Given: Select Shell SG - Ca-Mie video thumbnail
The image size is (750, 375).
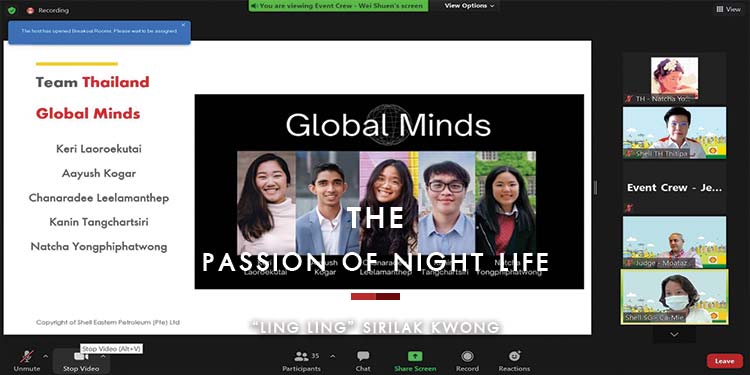Looking at the screenshot, I should pos(674,297).
